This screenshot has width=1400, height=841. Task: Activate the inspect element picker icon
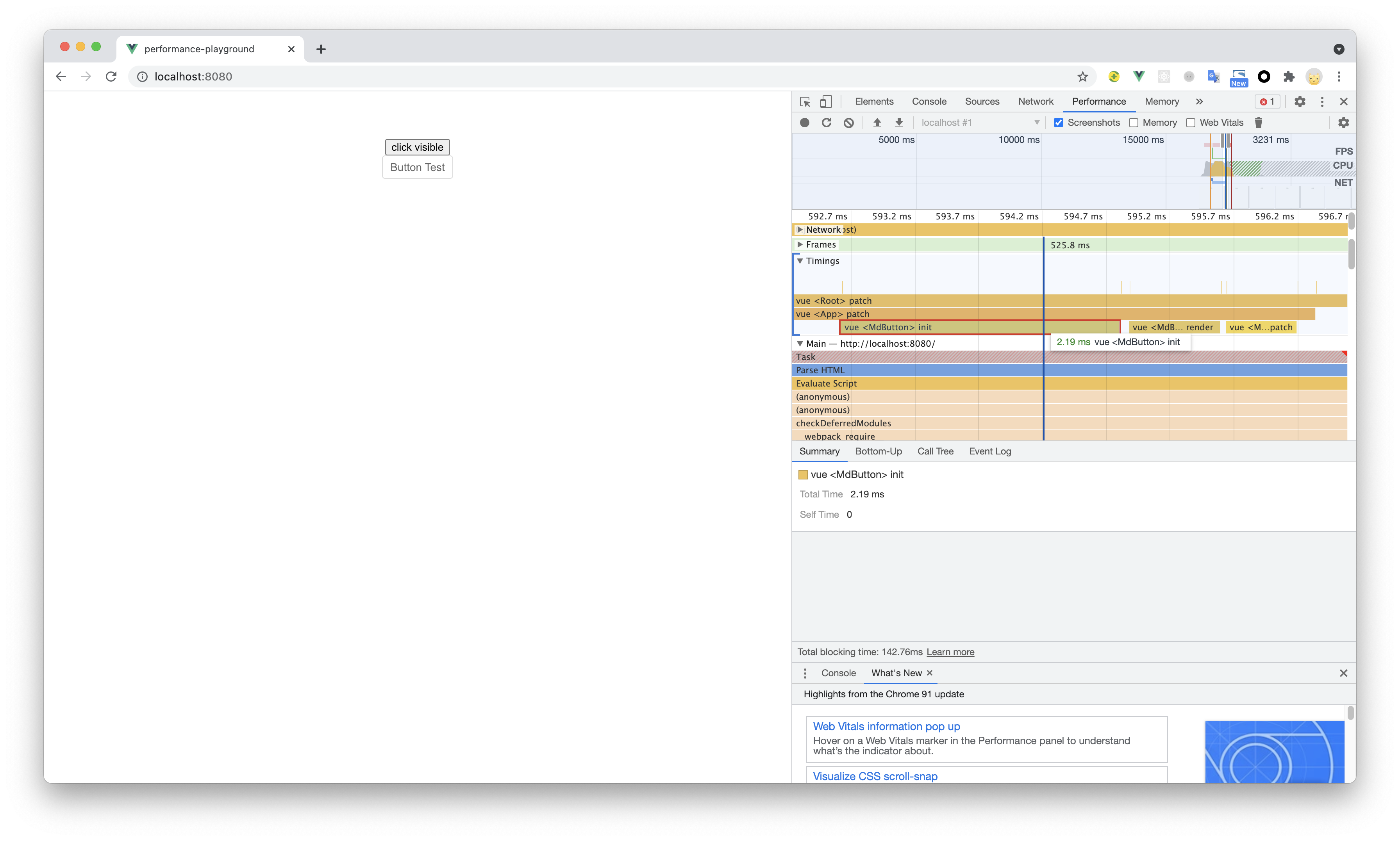[x=805, y=102]
